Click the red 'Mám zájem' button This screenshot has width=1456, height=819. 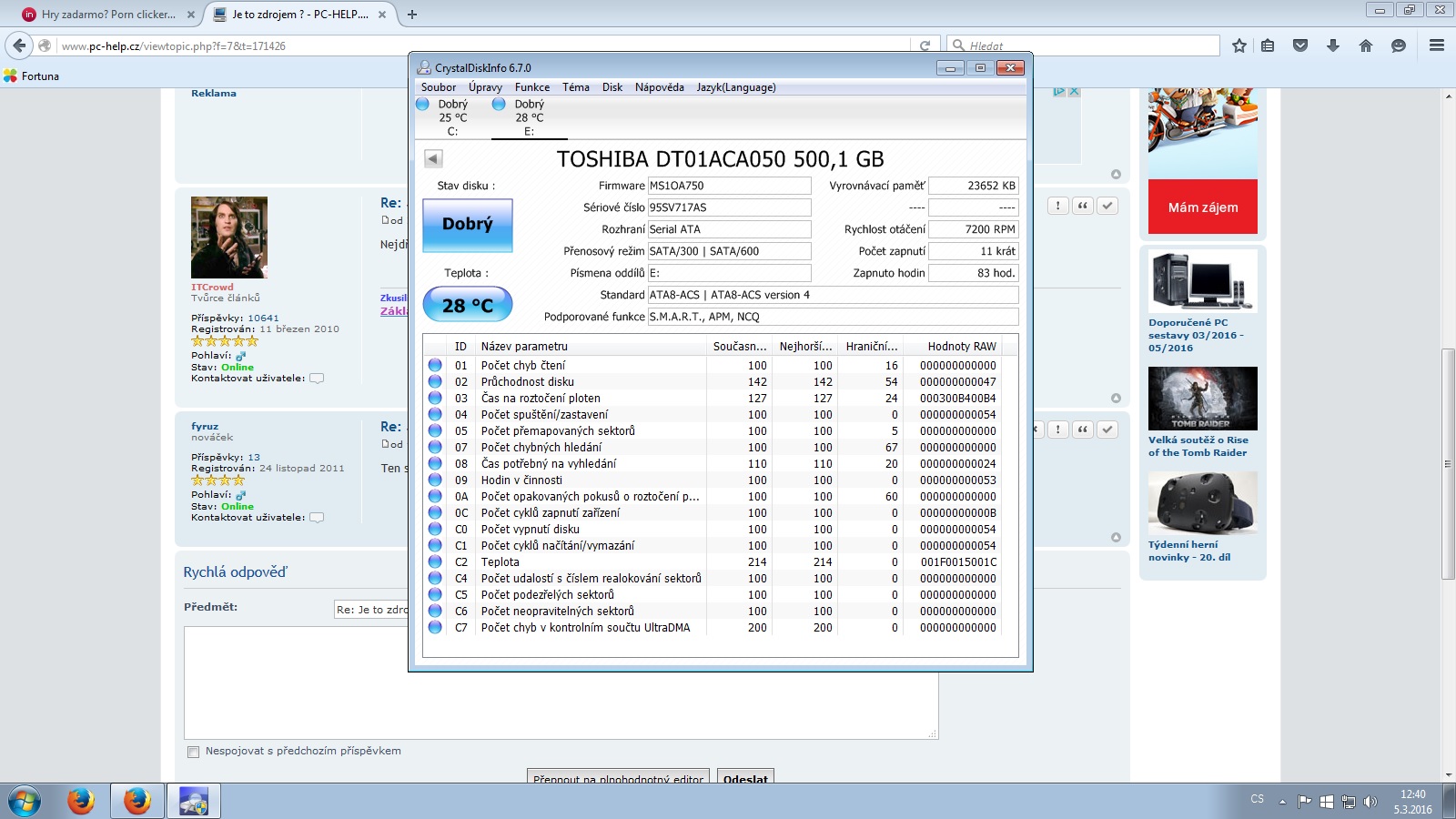point(1202,207)
